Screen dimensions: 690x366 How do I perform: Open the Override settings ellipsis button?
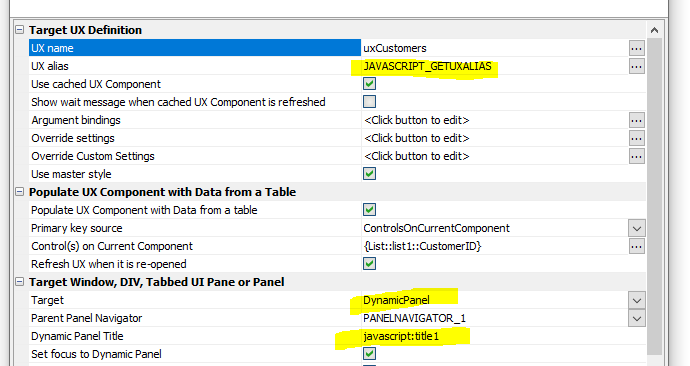pos(636,138)
